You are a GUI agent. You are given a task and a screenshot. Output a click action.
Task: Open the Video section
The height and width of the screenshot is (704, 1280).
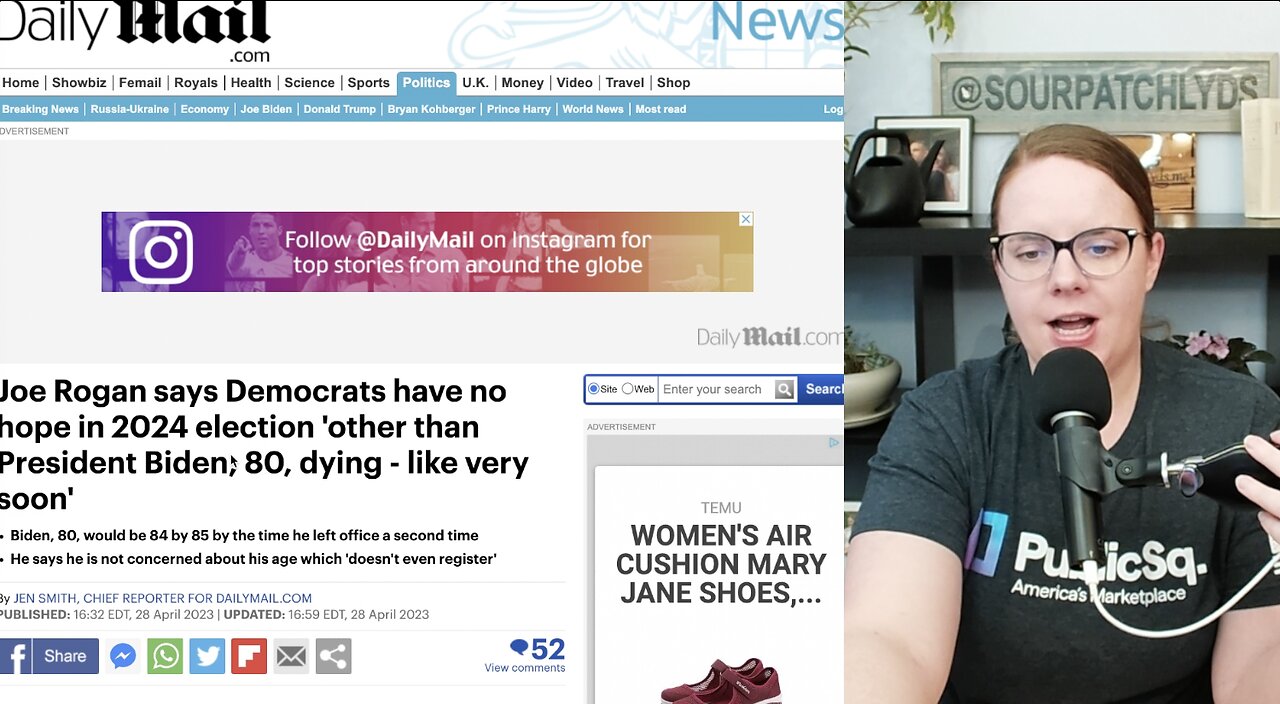pos(575,83)
